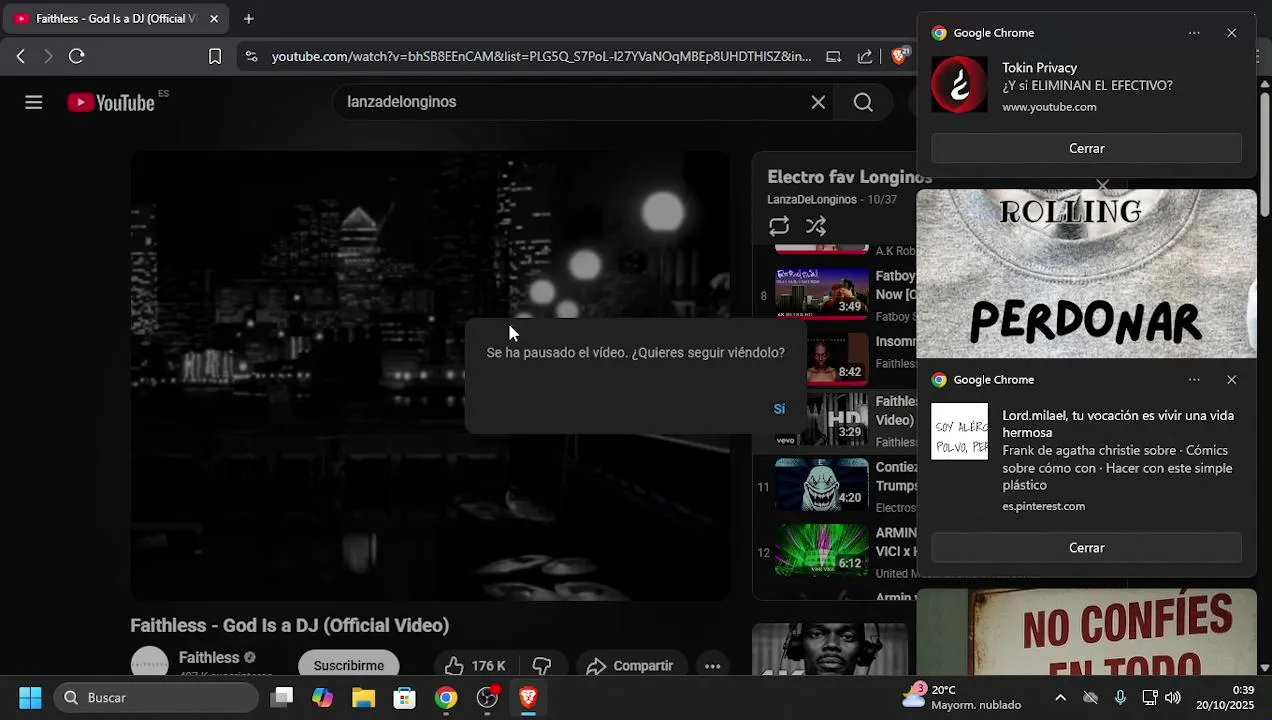This screenshot has width=1272, height=720.
Task: Run search with the magnifier button
Action: pos(863,102)
